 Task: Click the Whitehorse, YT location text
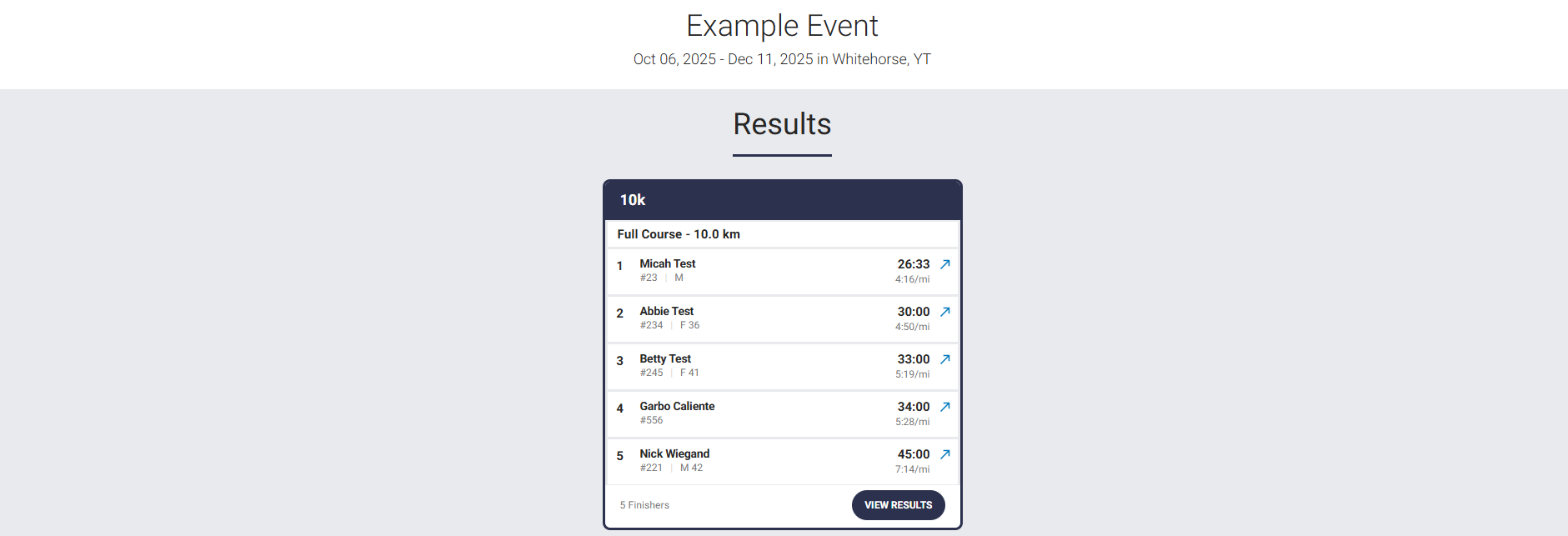(x=881, y=59)
